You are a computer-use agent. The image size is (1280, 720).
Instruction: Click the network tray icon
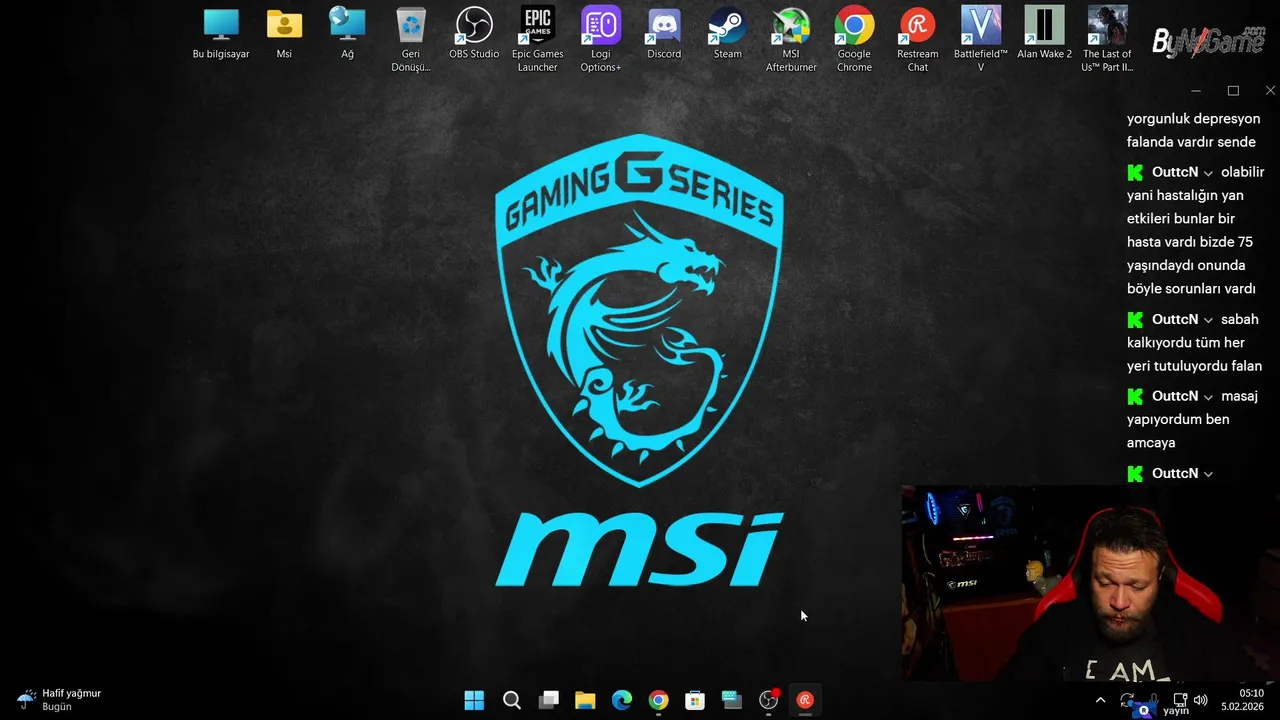pos(1180,700)
